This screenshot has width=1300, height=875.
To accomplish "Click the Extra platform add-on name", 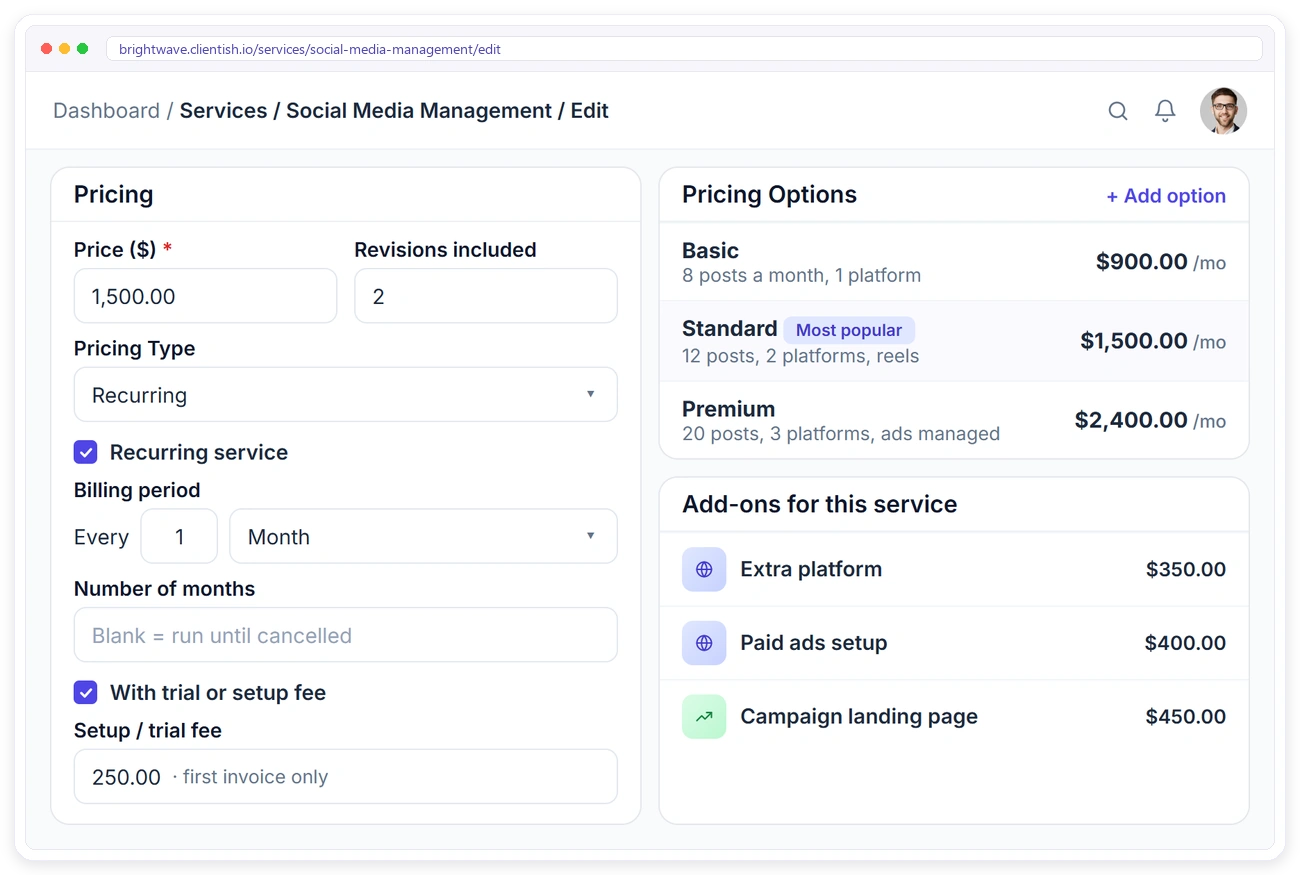I will pyautogui.click(x=811, y=569).
